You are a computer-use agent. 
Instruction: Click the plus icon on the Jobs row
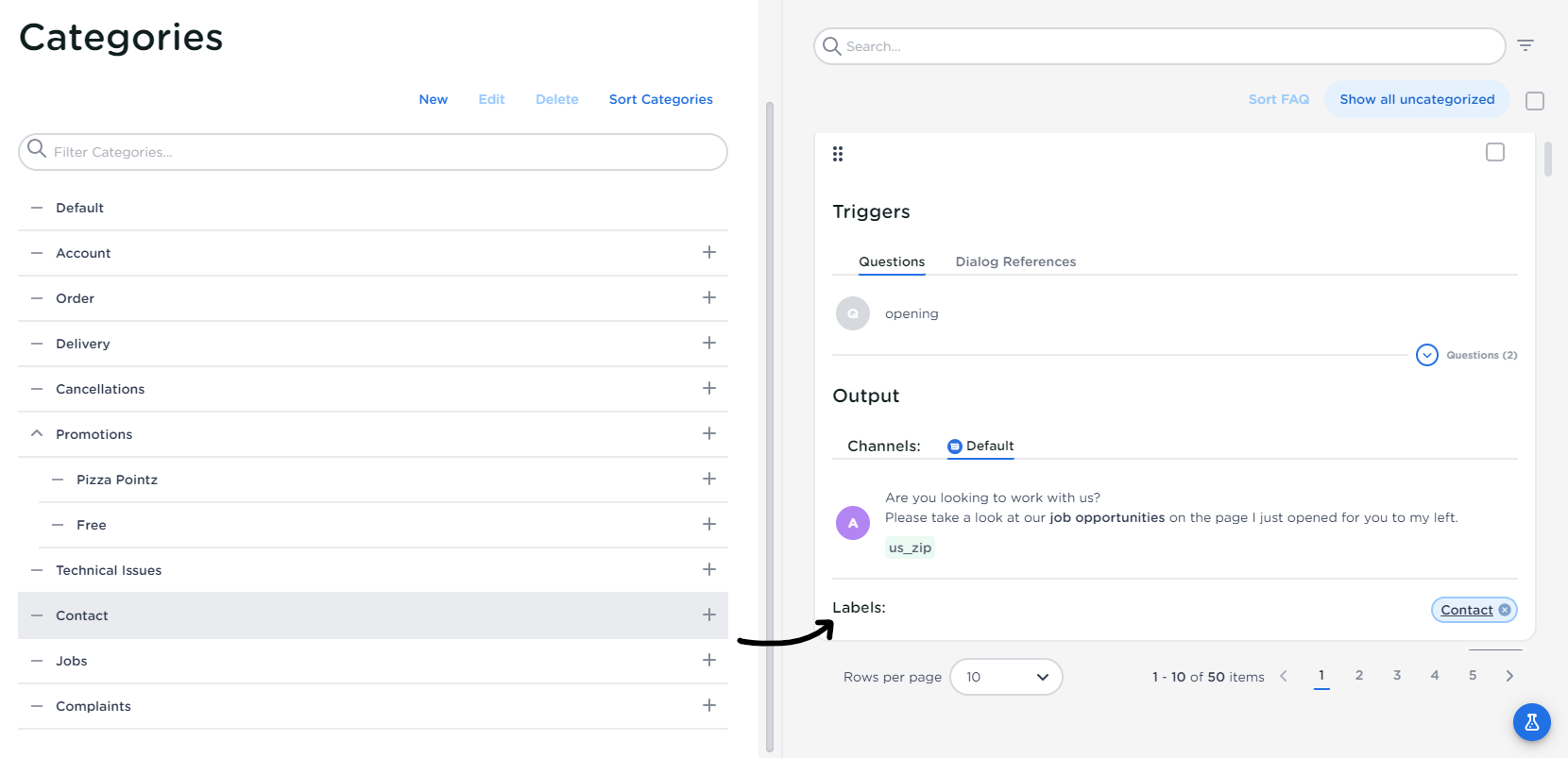(709, 660)
